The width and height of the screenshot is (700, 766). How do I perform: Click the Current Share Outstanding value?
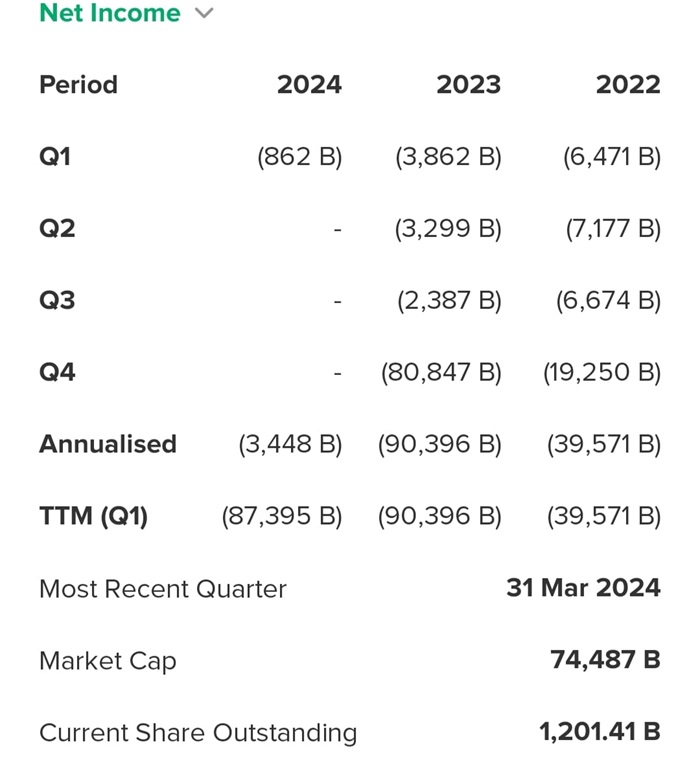600,732
